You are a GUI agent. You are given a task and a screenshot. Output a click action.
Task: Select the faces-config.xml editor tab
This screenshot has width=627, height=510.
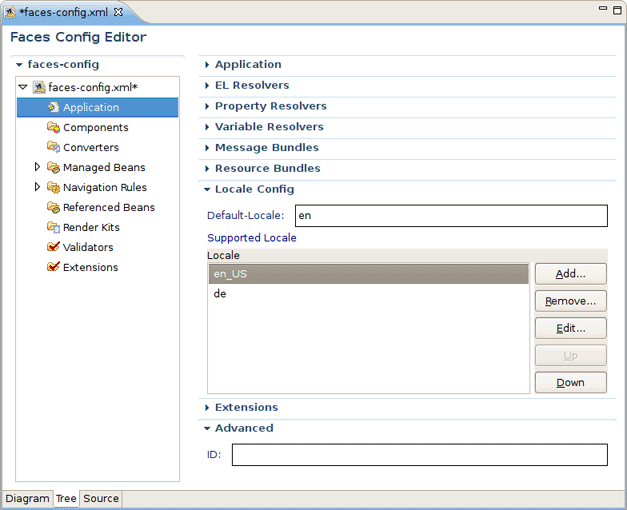64,12
